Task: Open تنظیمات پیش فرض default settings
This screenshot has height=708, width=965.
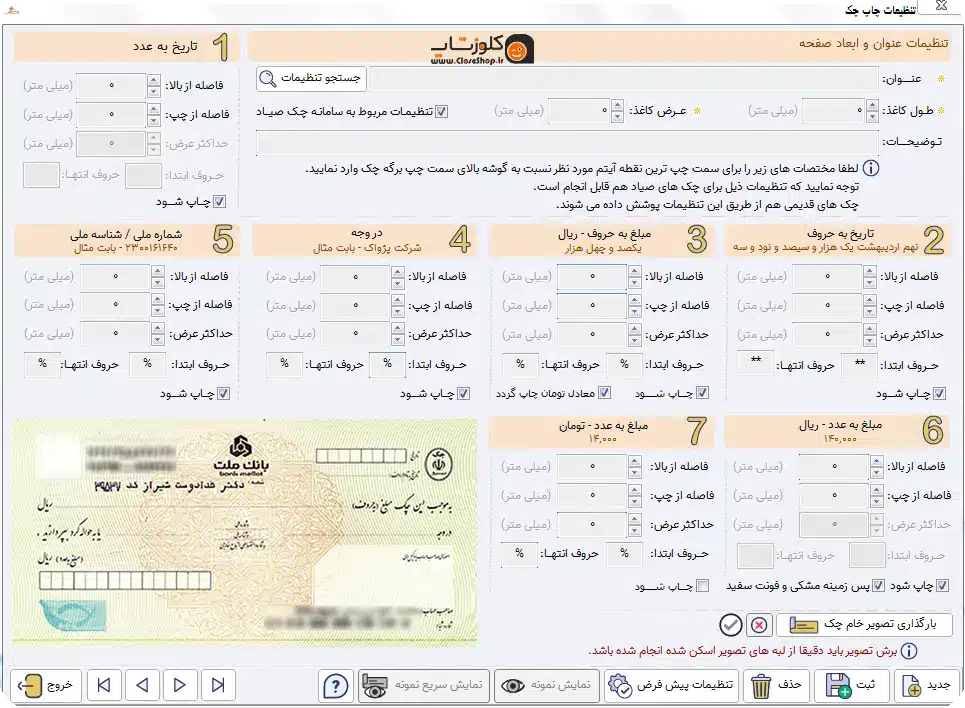Action: click(x=671, y=685)
